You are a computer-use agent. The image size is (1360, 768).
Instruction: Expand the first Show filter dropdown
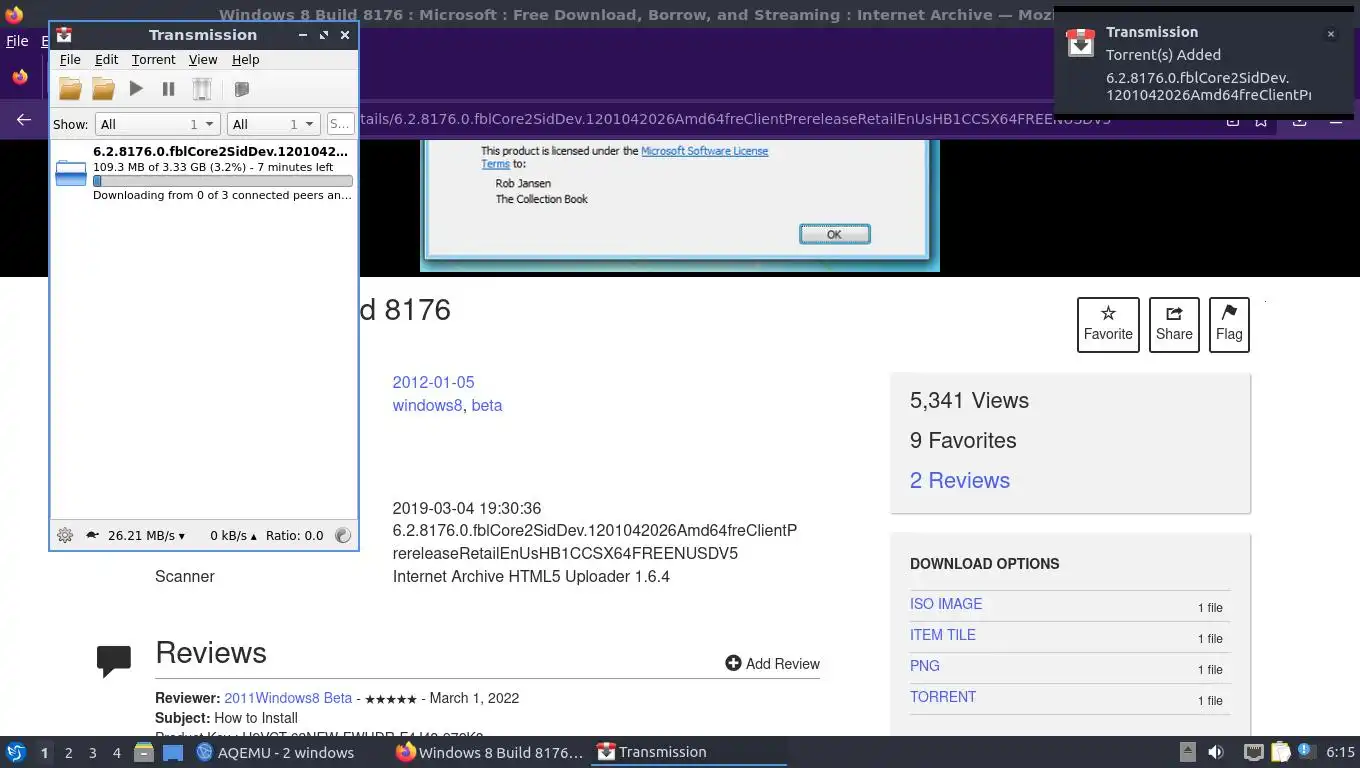click(157, 124)
